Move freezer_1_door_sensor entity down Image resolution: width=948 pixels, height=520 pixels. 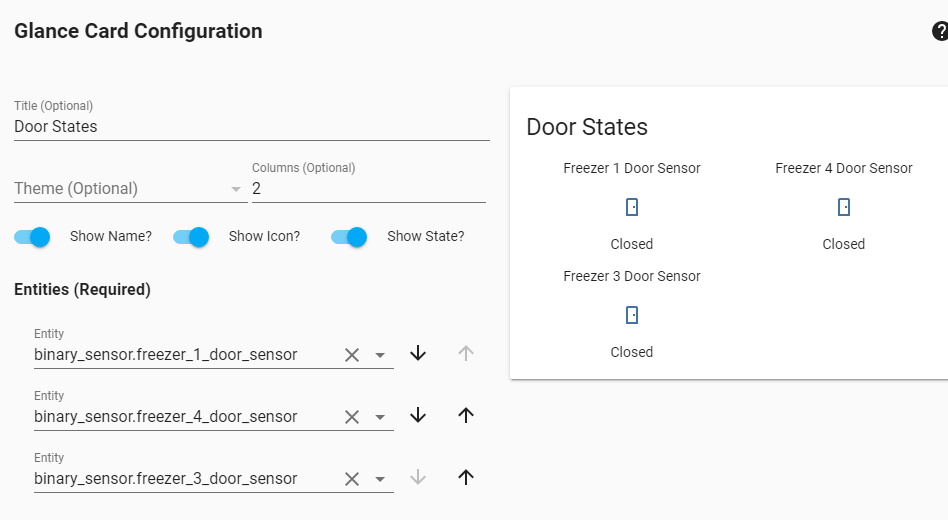click(x=418, y=353)
